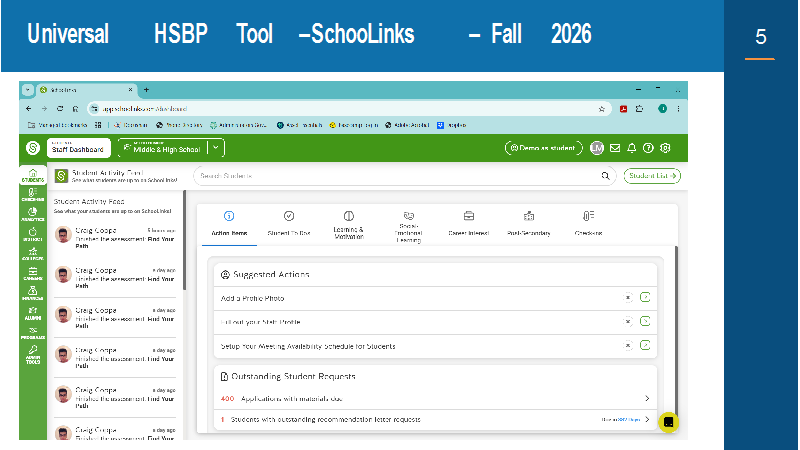Open the Chrome profile avatar
800x450 pixels.
point(662,109)
